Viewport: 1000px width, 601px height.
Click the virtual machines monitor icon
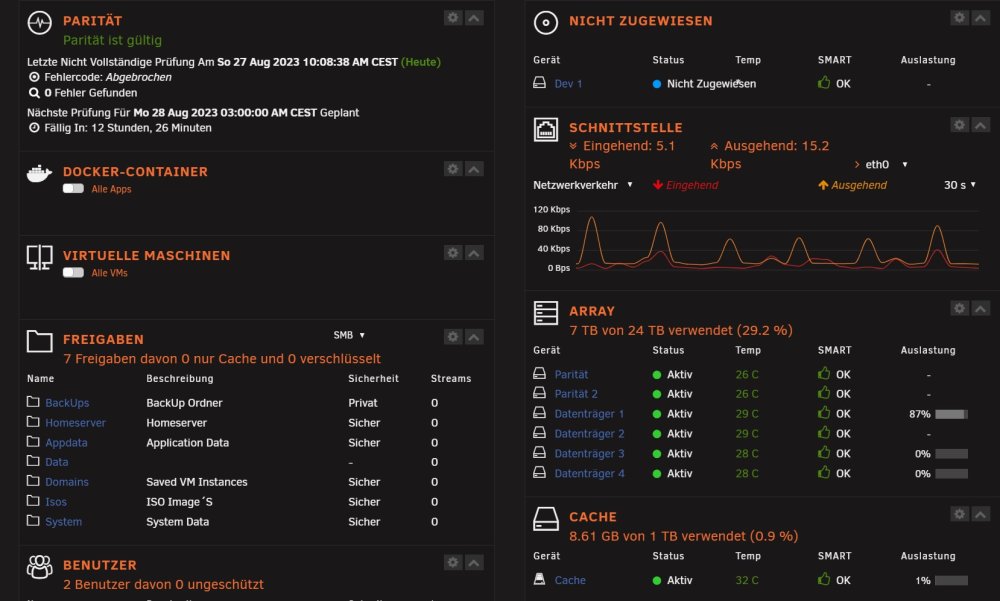(40, 258)
